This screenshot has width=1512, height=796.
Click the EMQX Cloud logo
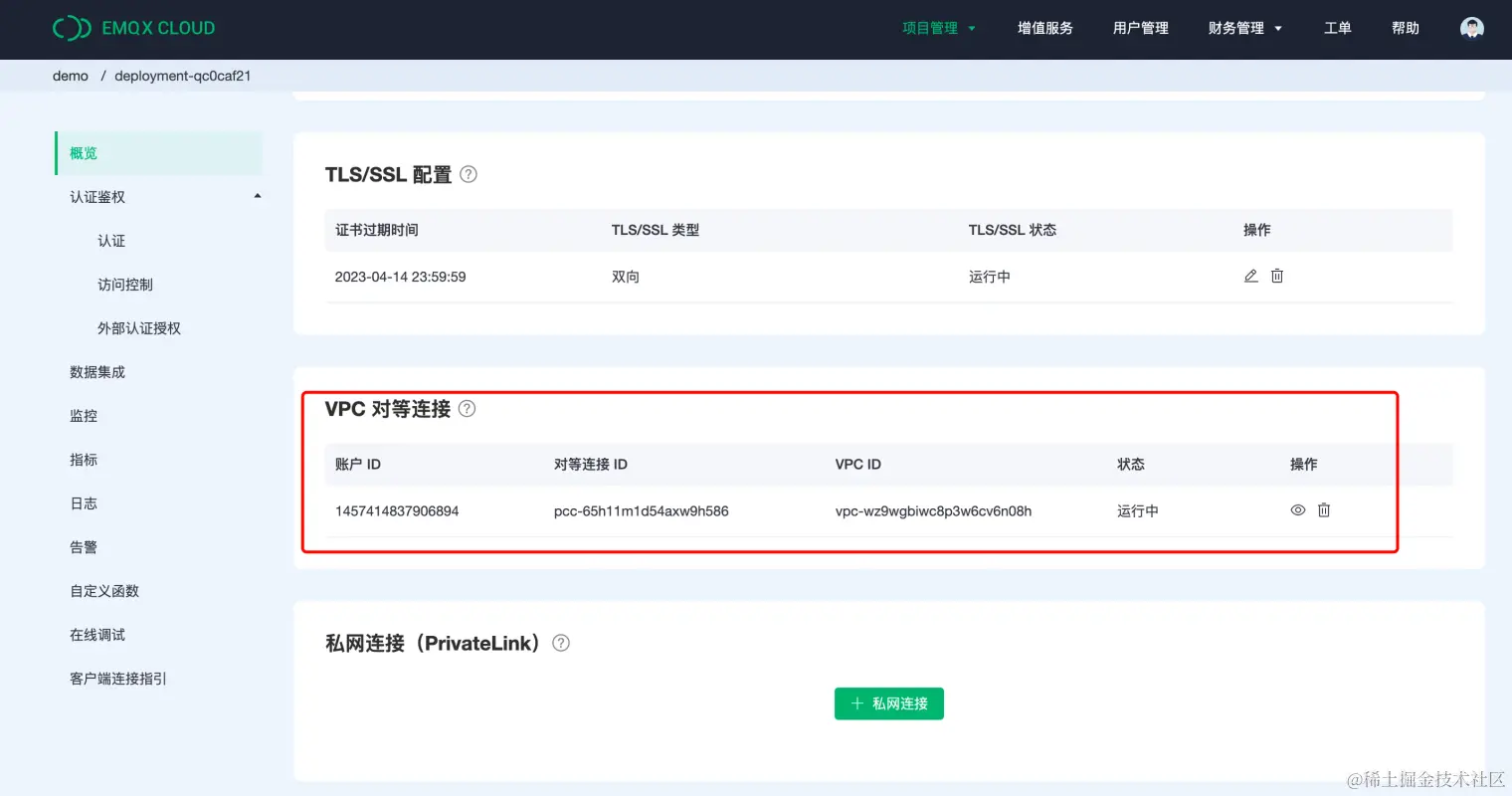(x=133, y=28)
